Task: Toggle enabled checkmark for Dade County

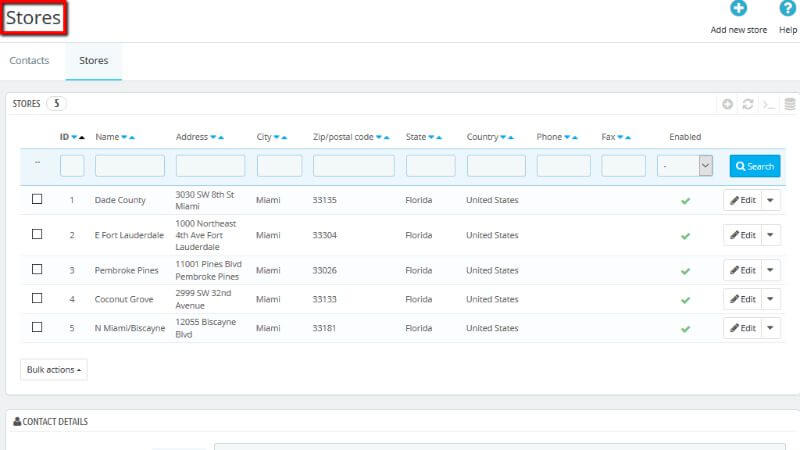Action: [685, 201]
